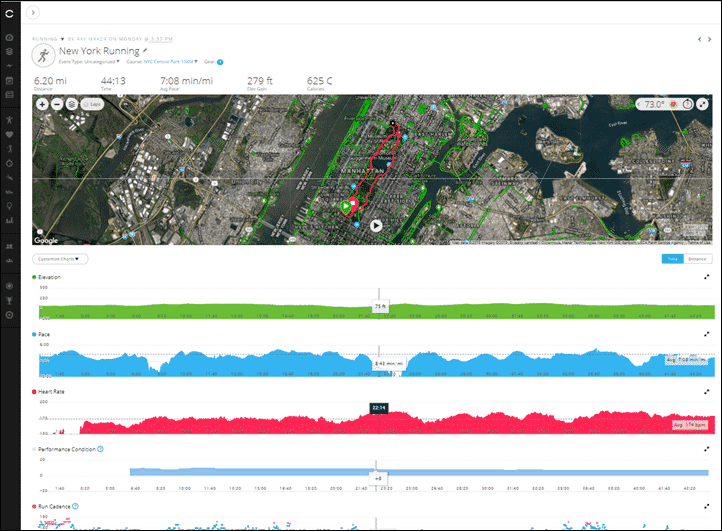Open Event Type Uncategorized dropdown
The width and height of the screenshot is (722, 531).
(x=89, y=62)
